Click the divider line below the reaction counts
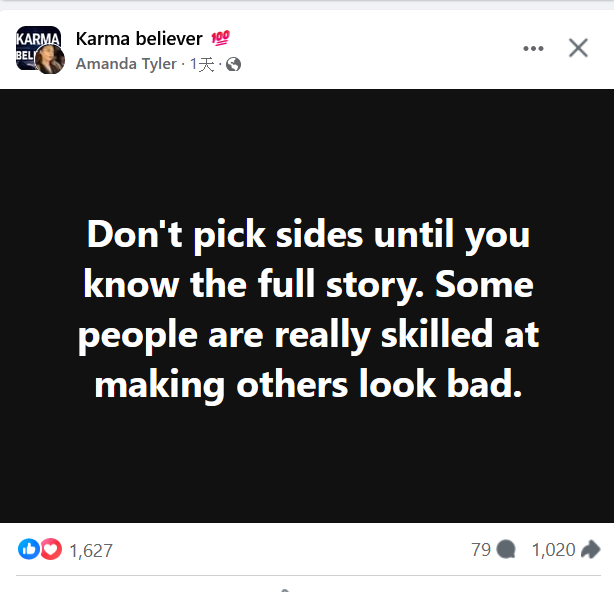 click(x=307, y=575)
